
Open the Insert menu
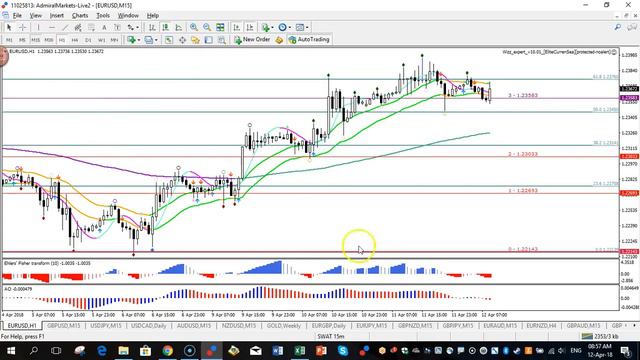pos(57,16)
